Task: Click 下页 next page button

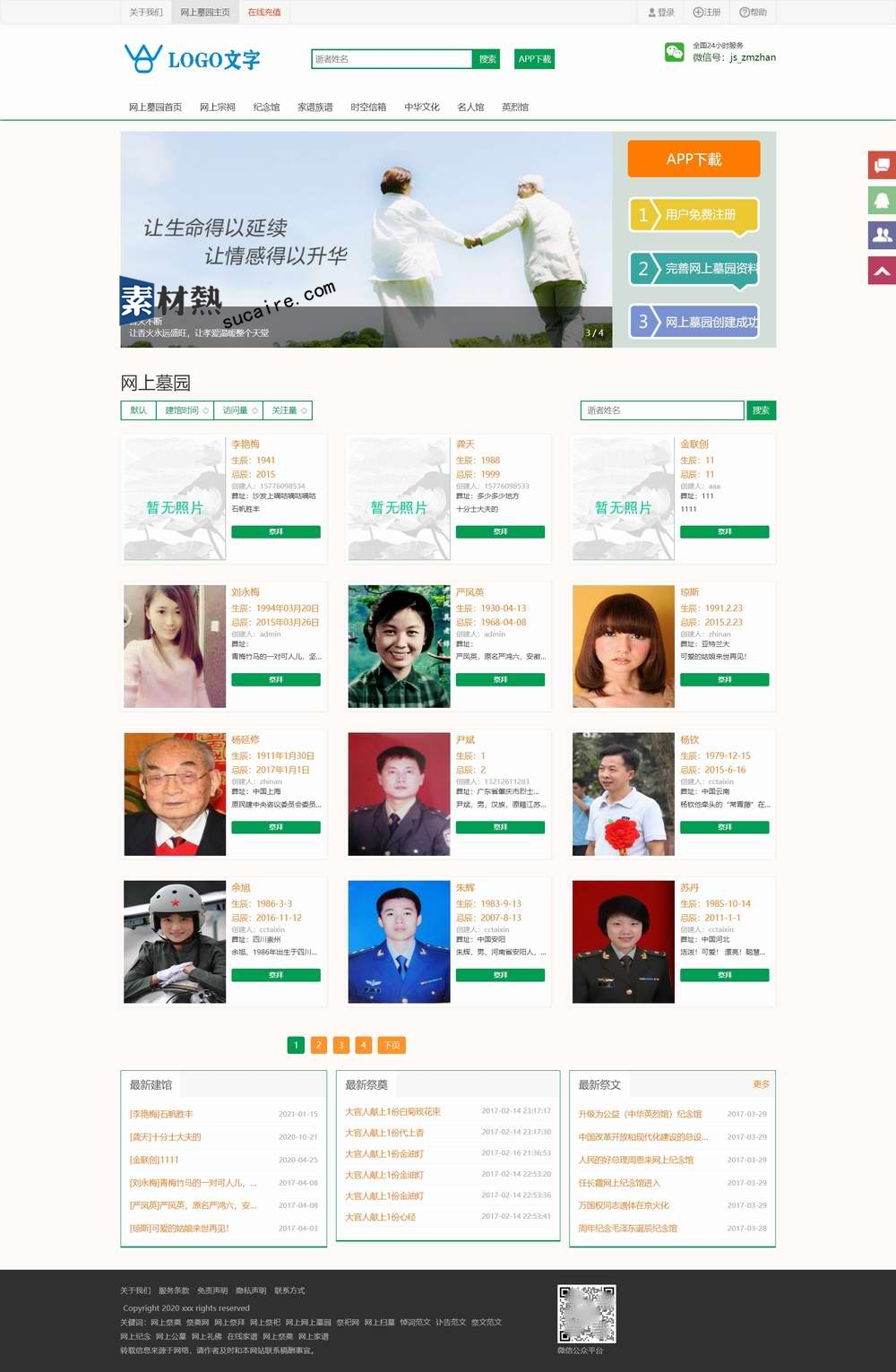Action: click(392, 1045)
